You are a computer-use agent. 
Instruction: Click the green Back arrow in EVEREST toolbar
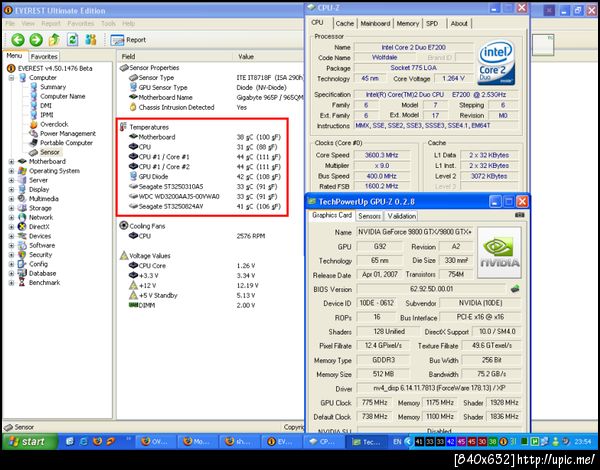point(18,40)
